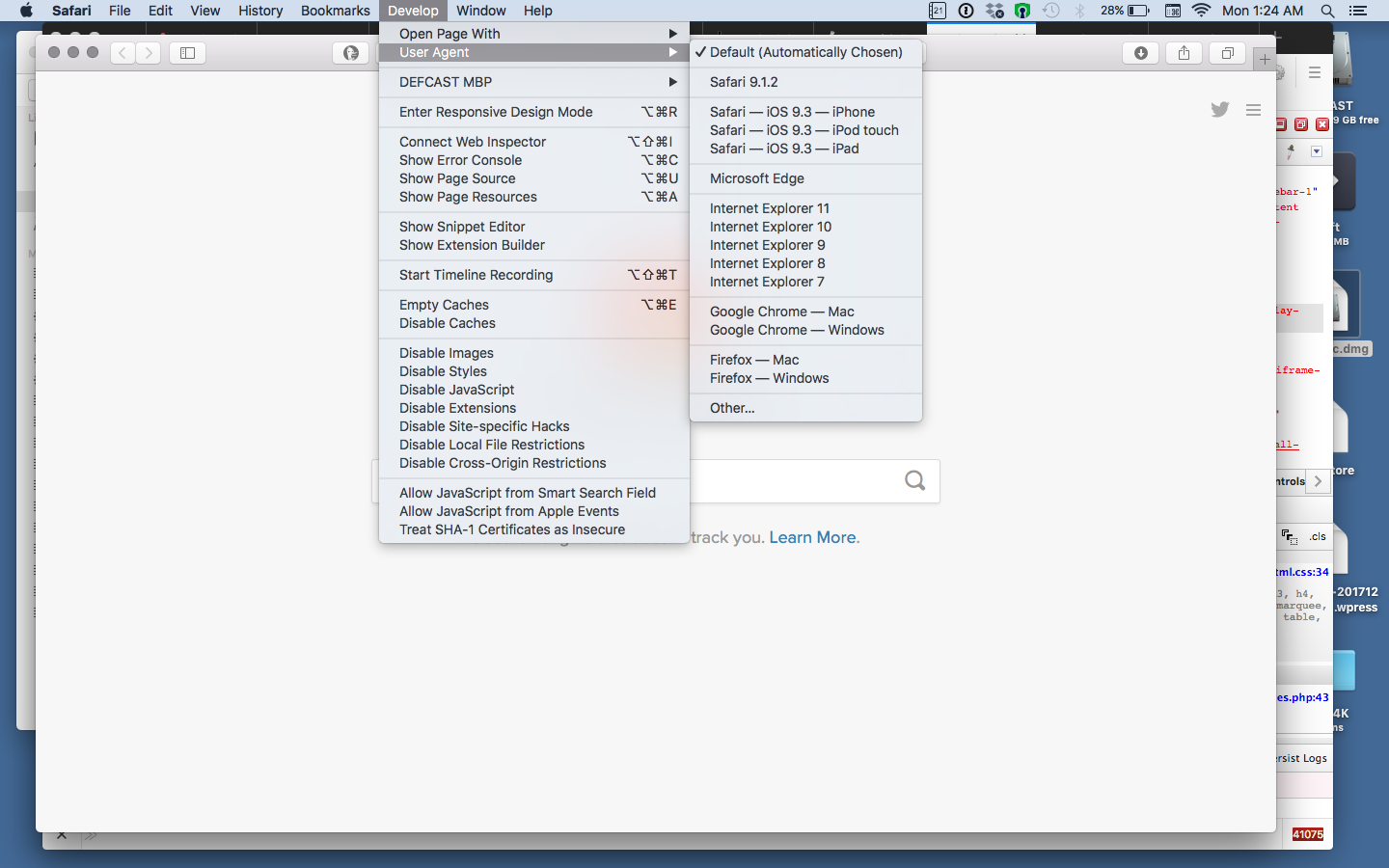Show all tabs overview button
This screenshot has height=868, width=1389.
1228,53
